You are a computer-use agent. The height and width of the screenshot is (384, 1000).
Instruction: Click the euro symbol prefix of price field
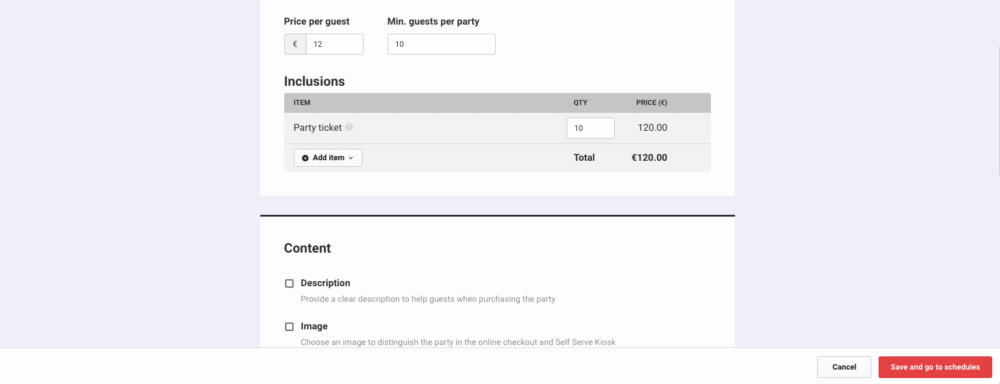point(295,44)
